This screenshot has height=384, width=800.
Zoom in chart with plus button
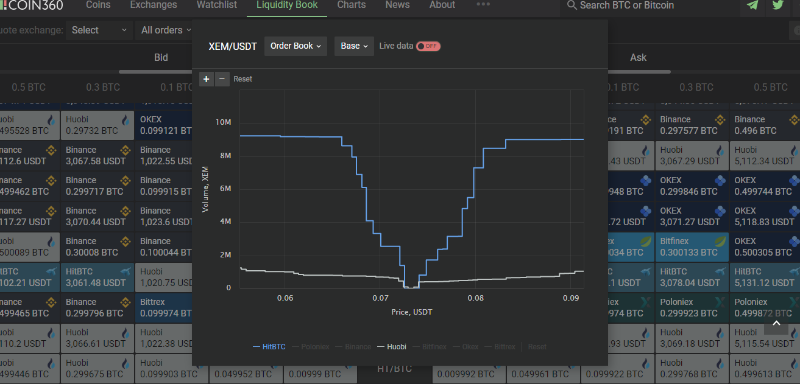(x=206, y=79)
